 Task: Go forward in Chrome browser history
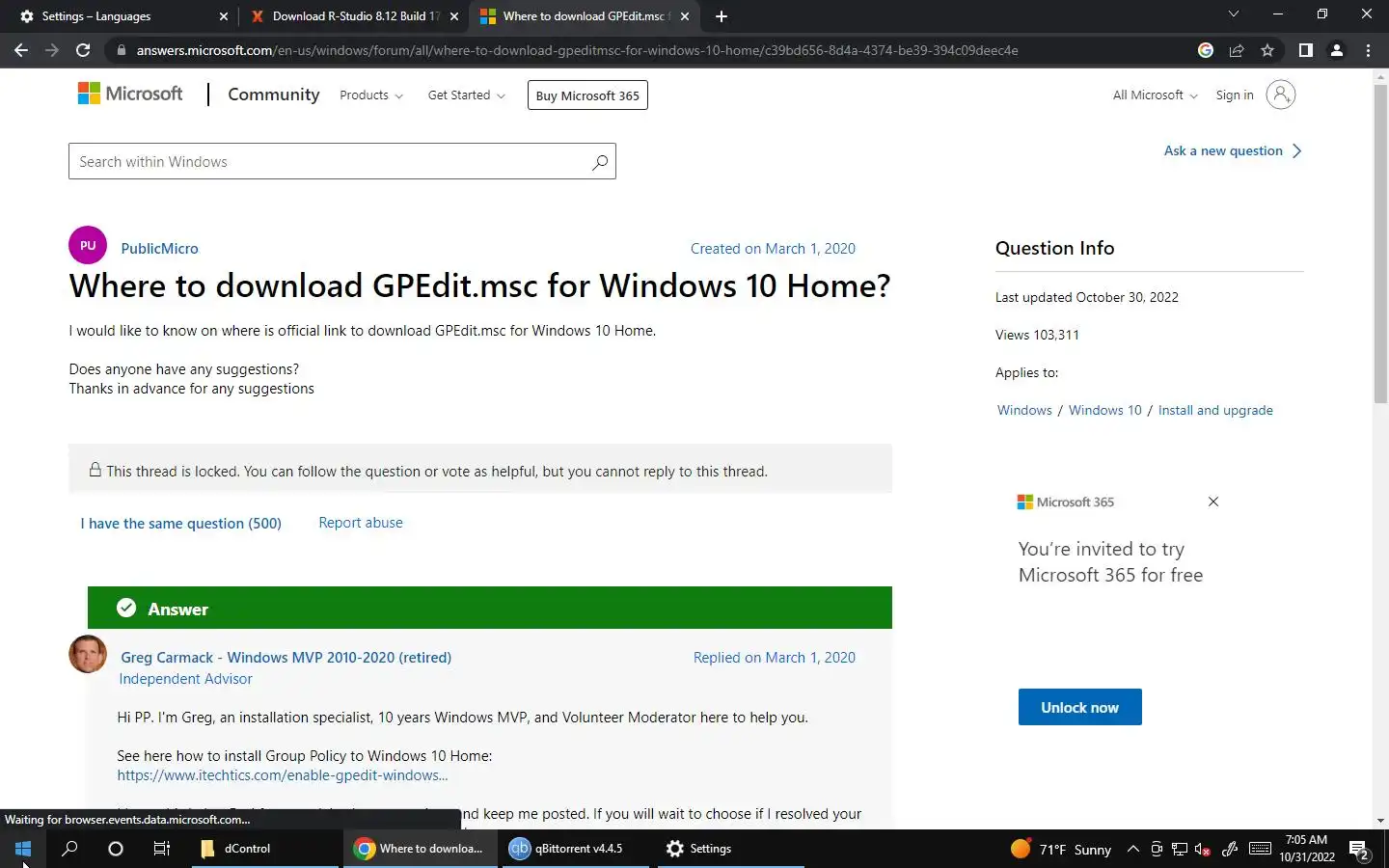click(x=52, y=50)
